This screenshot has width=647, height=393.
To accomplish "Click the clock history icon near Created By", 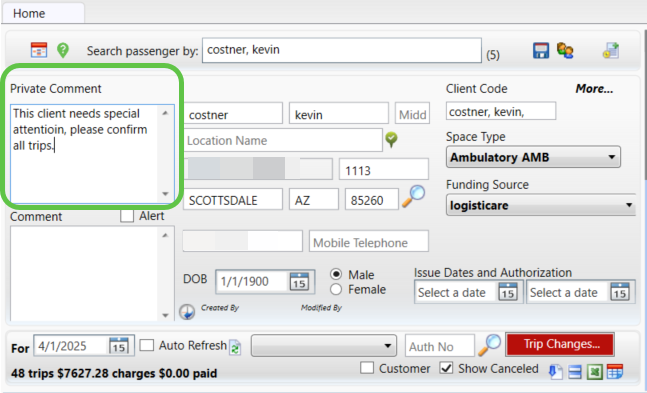I will (x=187, y=312).
